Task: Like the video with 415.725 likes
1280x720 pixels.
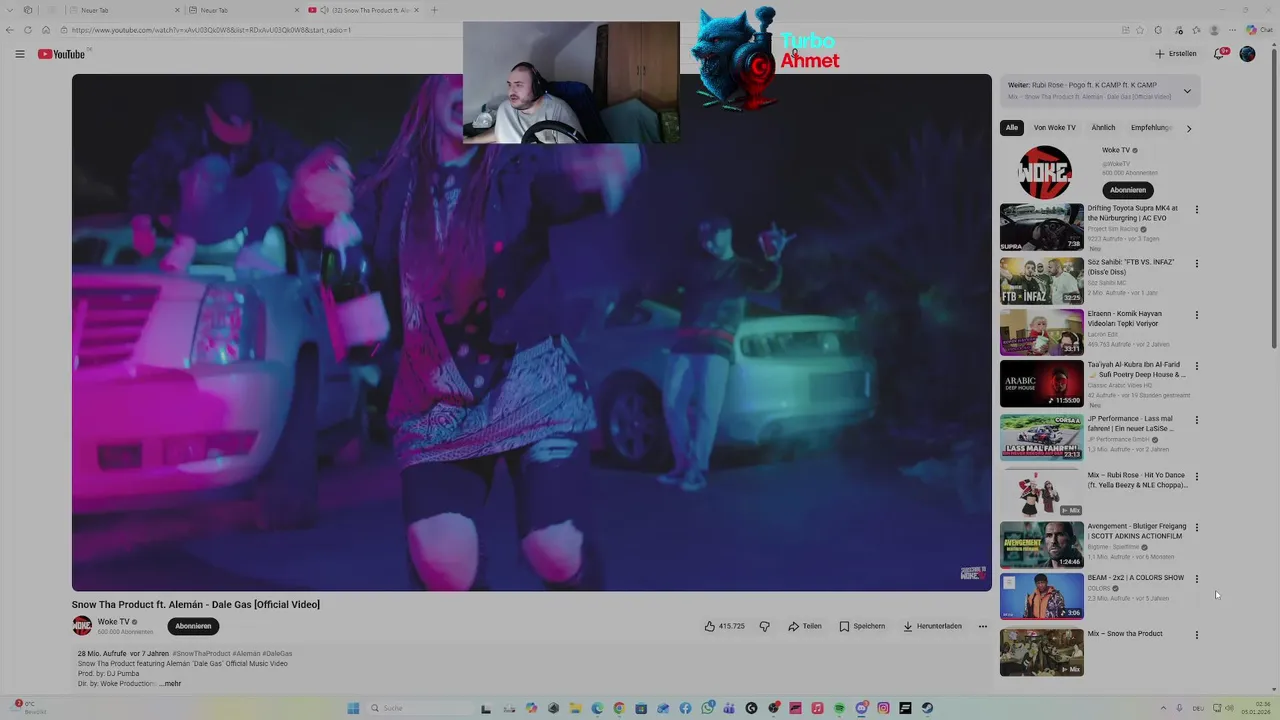Action: pos(725,626)
